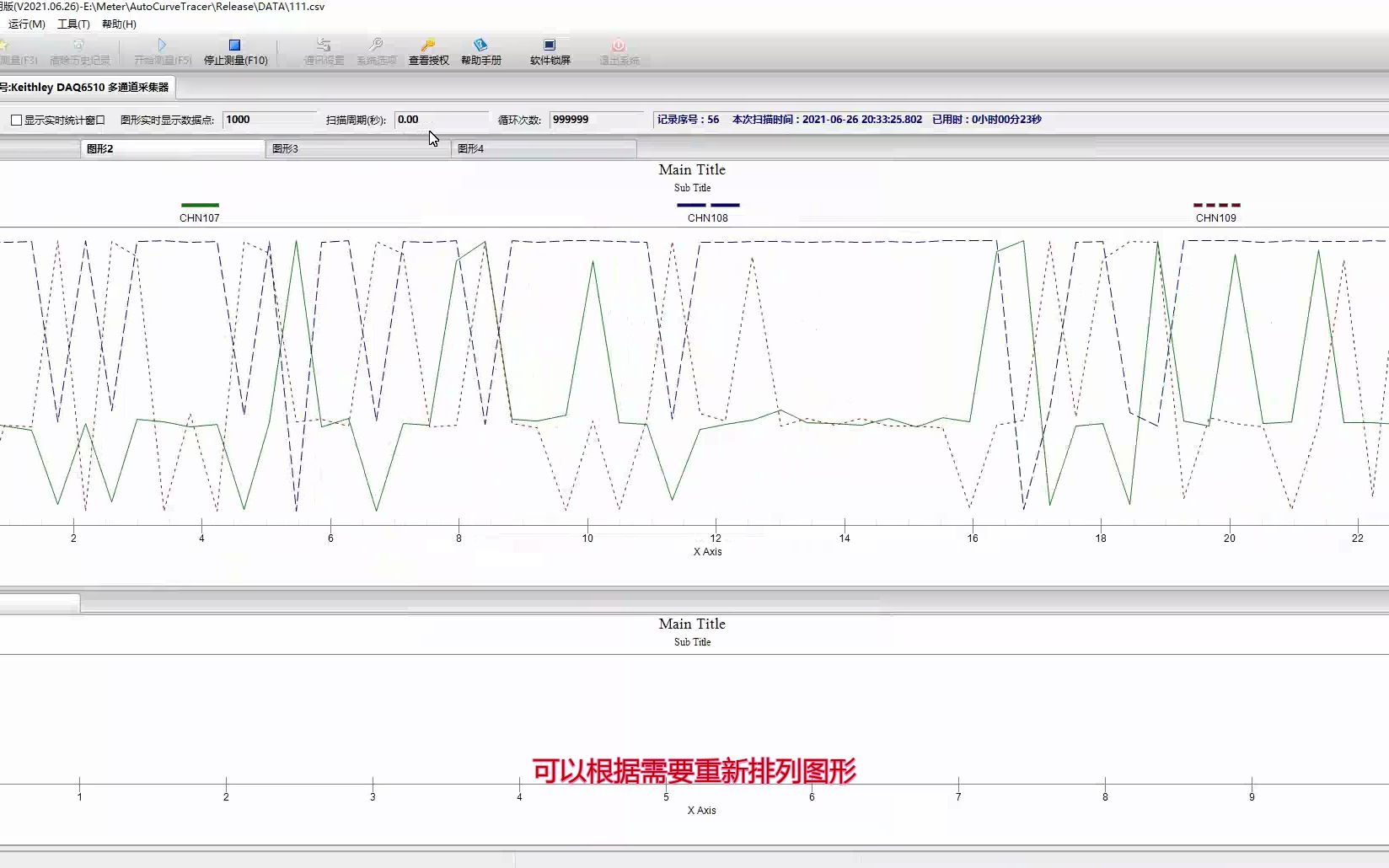1389x868 pixels.
Task: Click the lower chart's Sub Title text
Action: [692, 642]
